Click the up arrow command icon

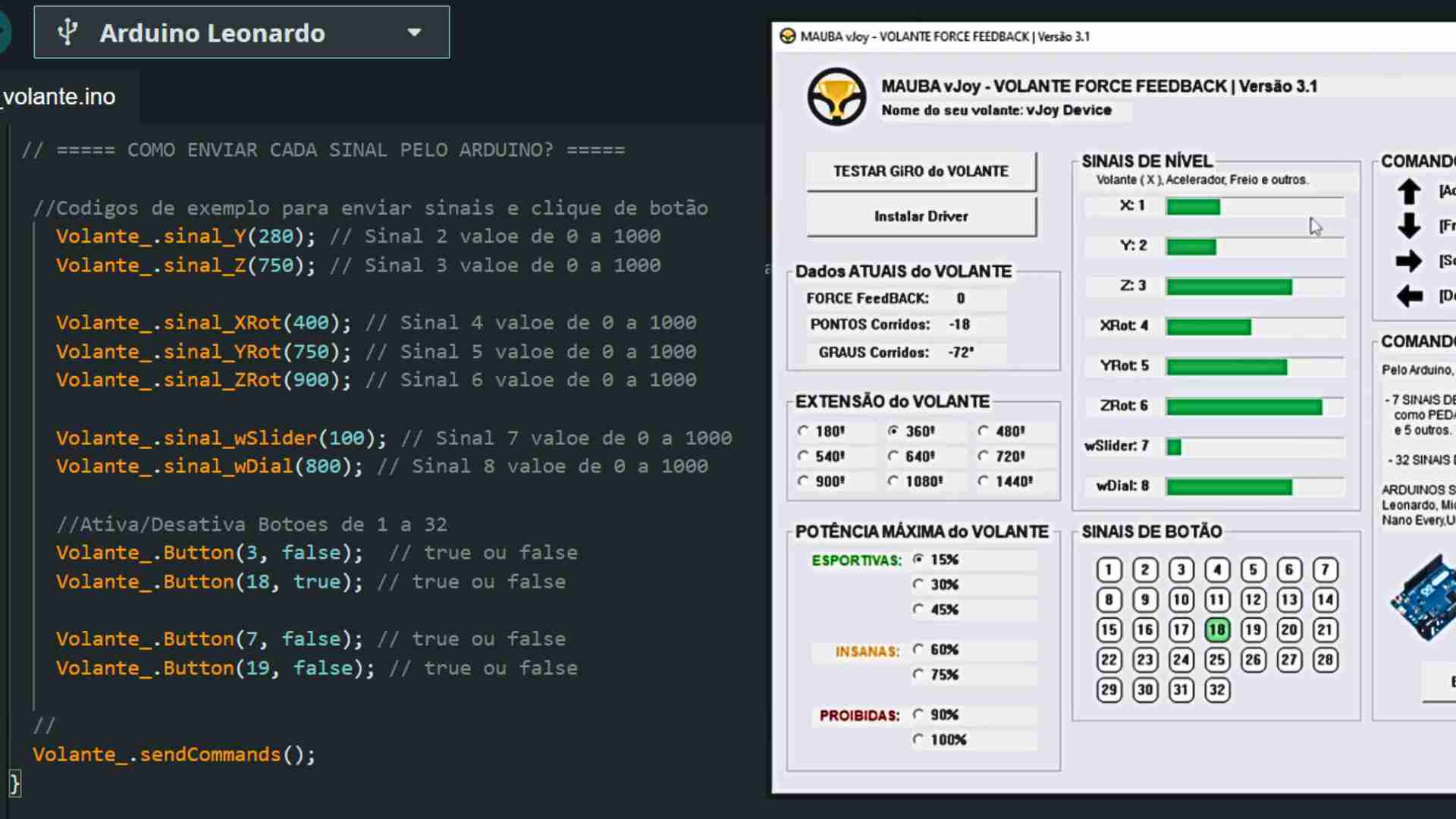click(1409, 191)
